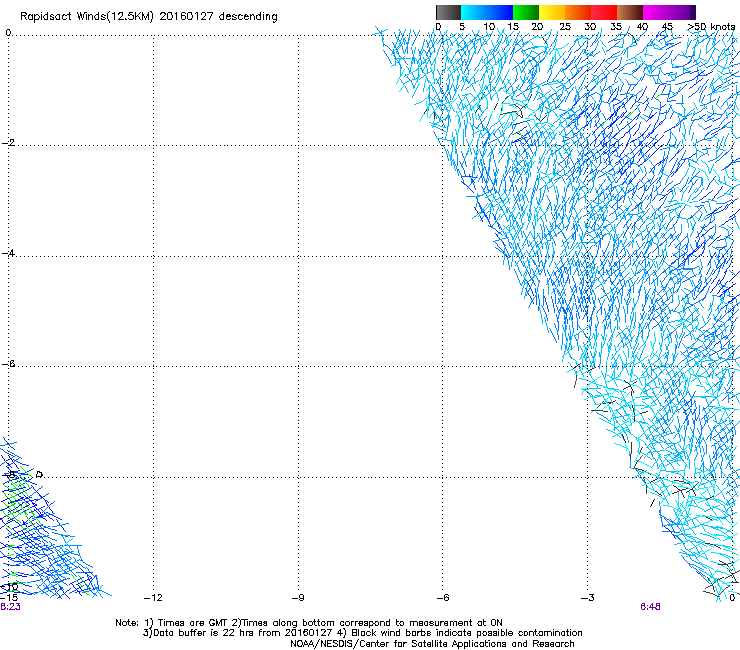Click the legend label '45'

pos(667,27)
